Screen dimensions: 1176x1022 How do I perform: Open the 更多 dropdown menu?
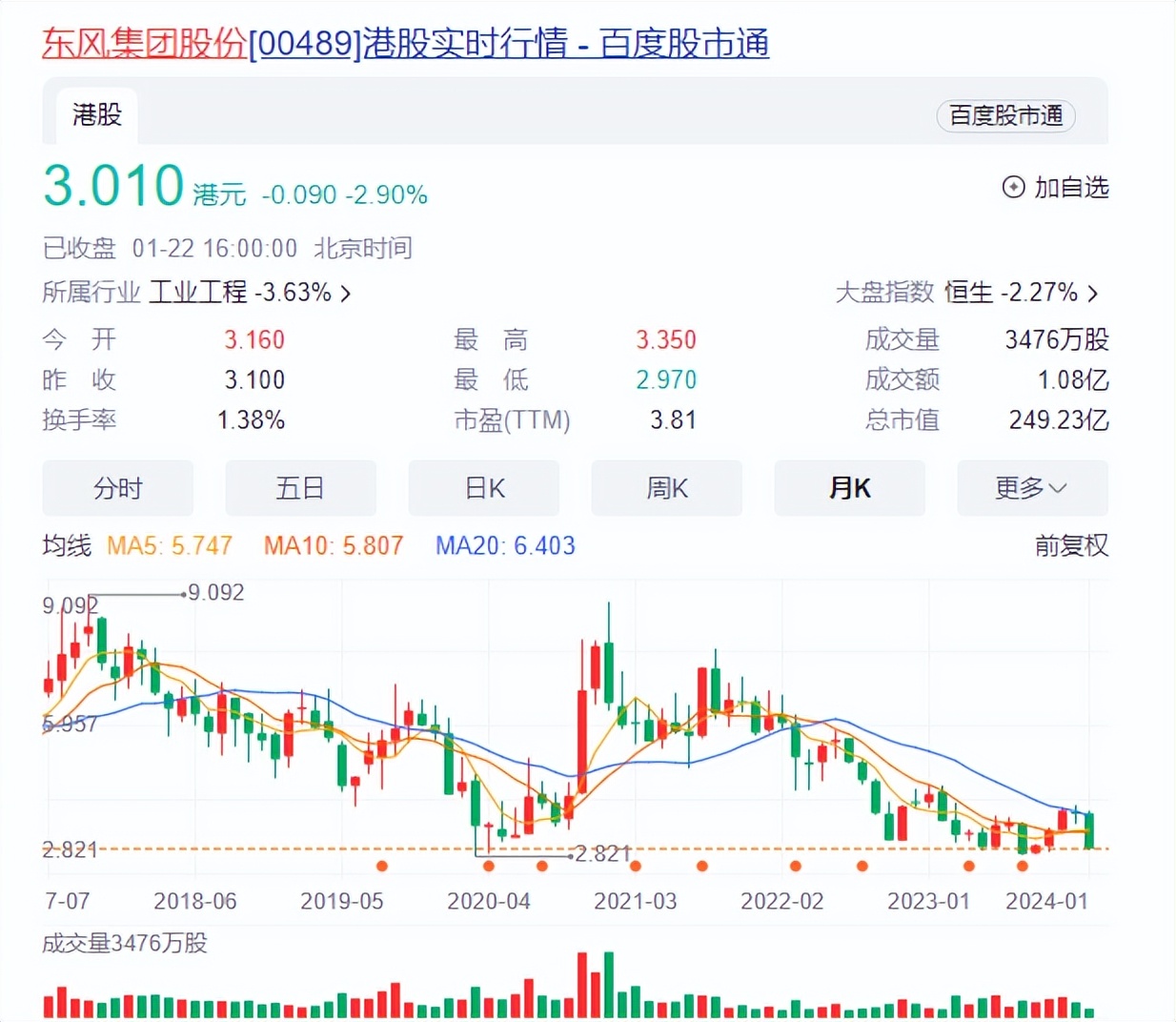pos(1031,488)
